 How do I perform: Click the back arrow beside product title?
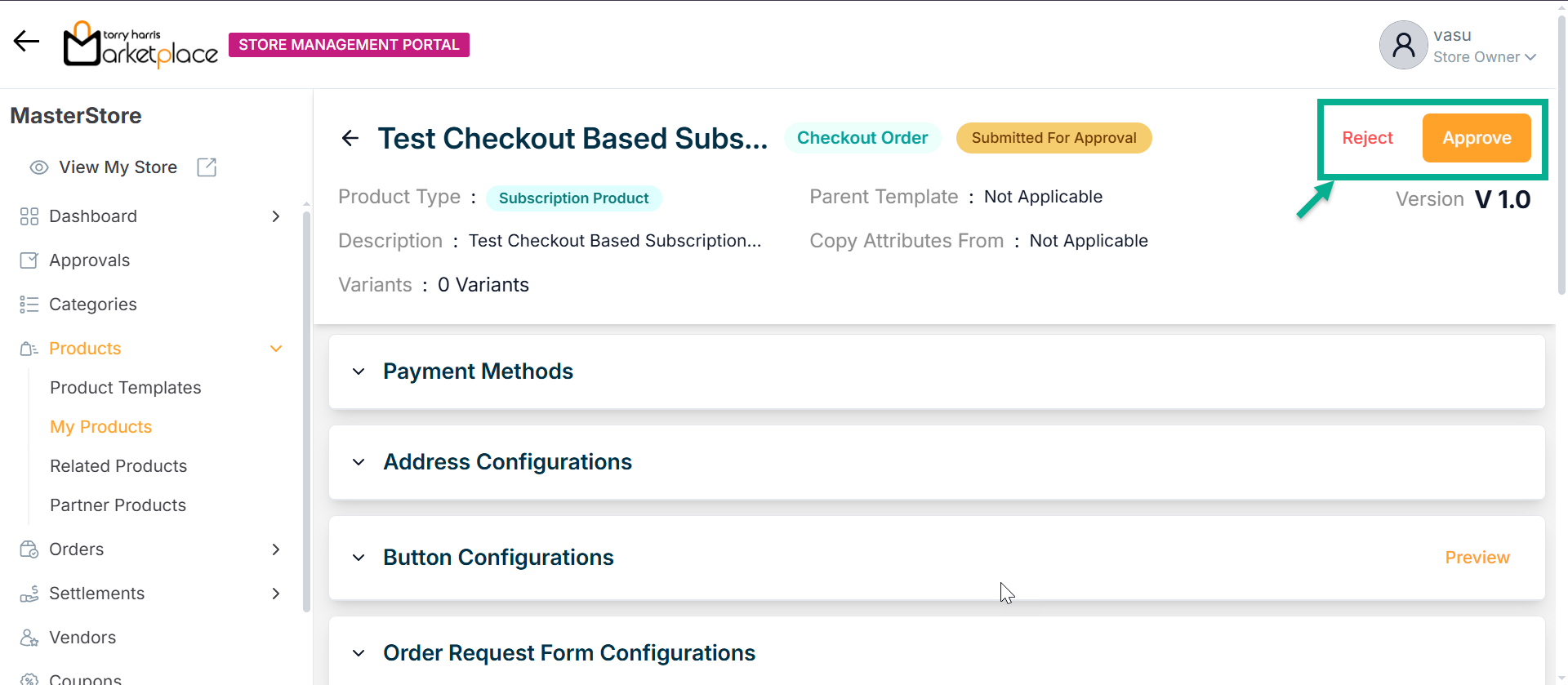[350, 139]
